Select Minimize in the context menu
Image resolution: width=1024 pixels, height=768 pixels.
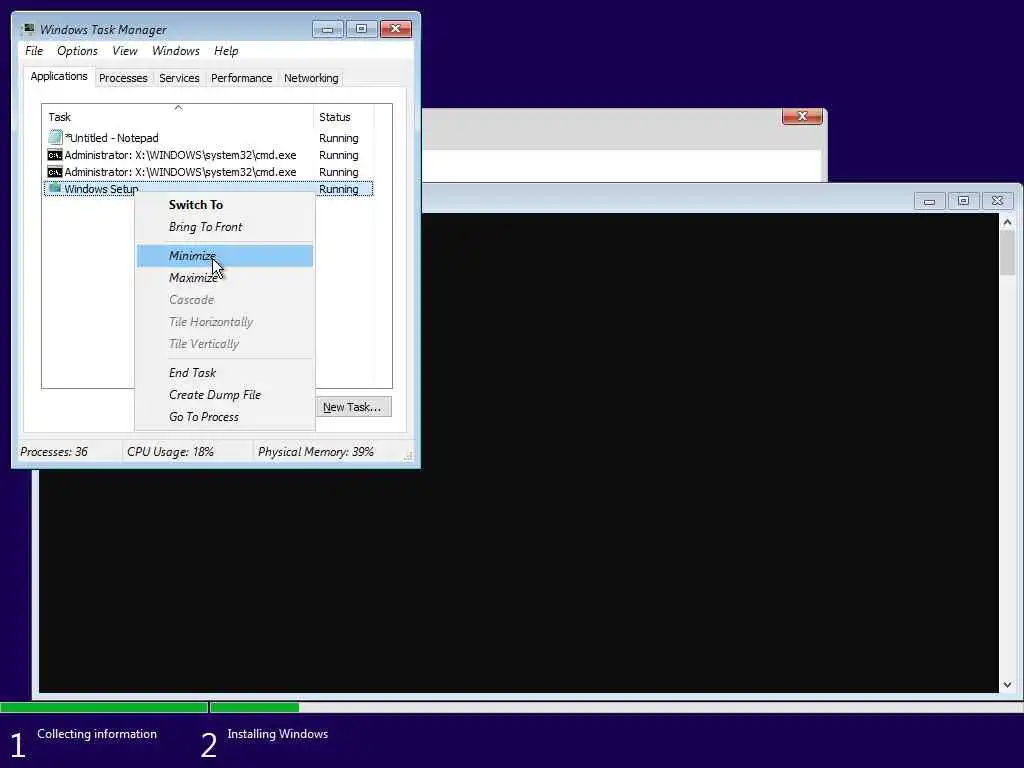[x=225, y=256]
